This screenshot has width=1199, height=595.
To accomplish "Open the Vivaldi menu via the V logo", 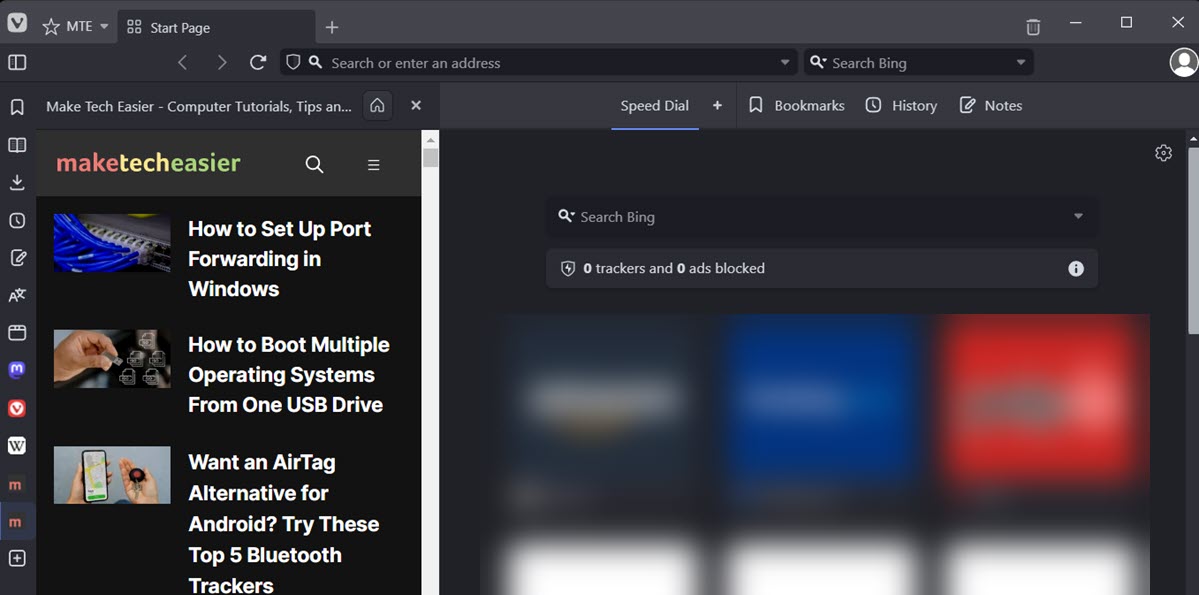I will tap(16, 21).
